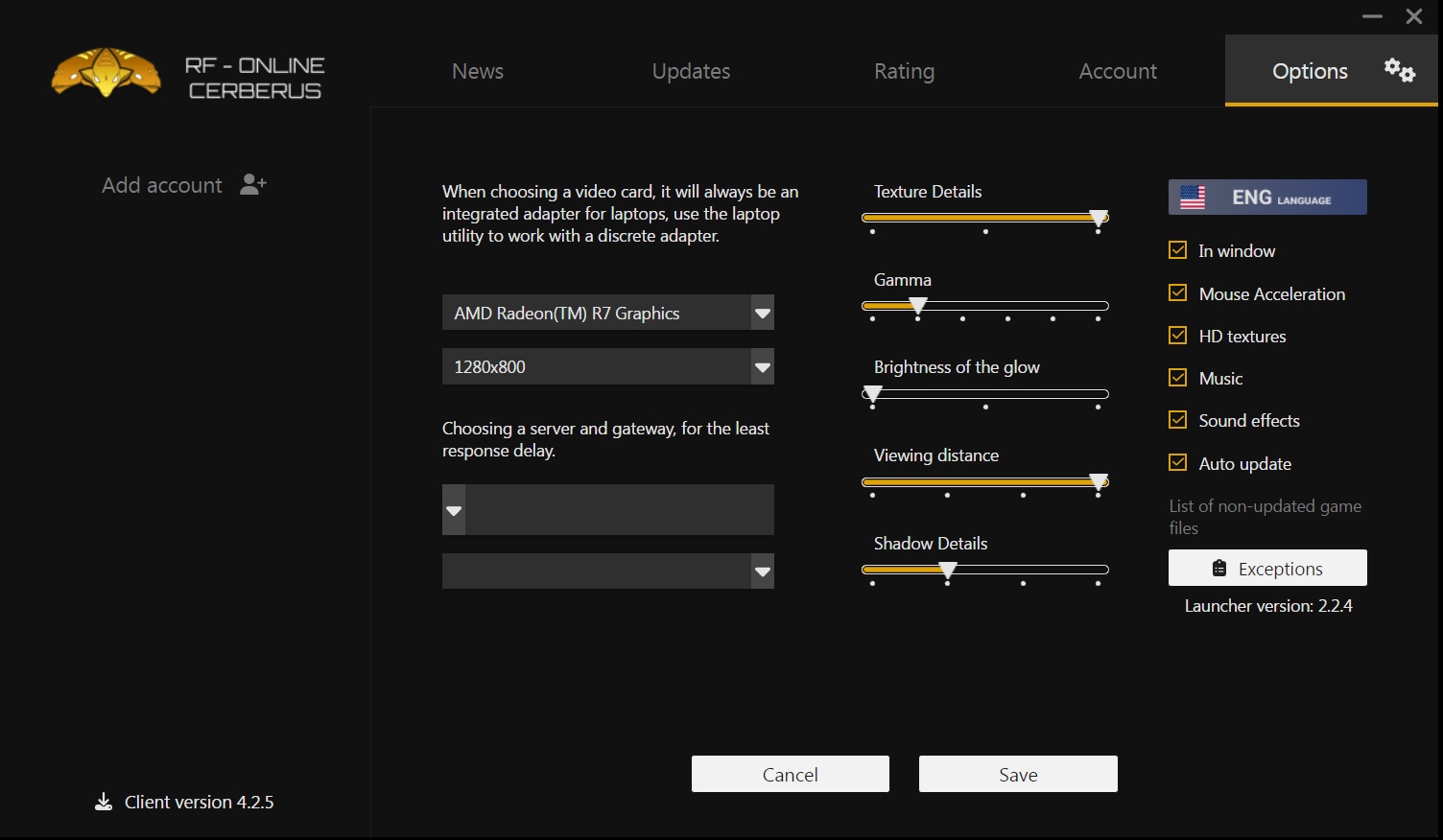Open the AMD Radeon video card dropdown
This screenshot has height=840, width=1443.
[763, 313]
